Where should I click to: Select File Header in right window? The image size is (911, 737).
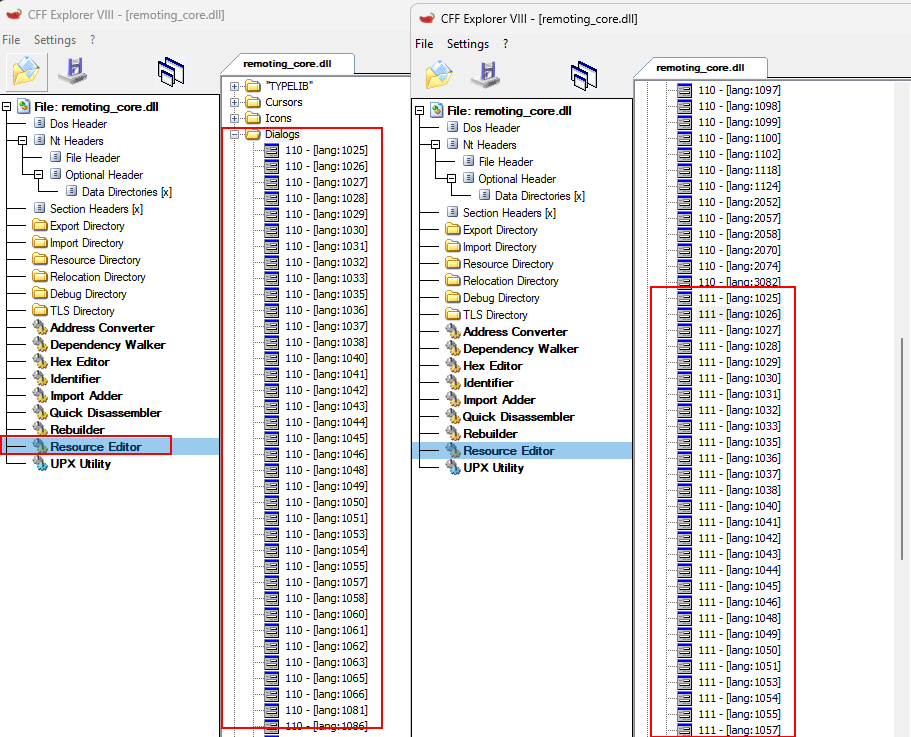click(505, 161)
